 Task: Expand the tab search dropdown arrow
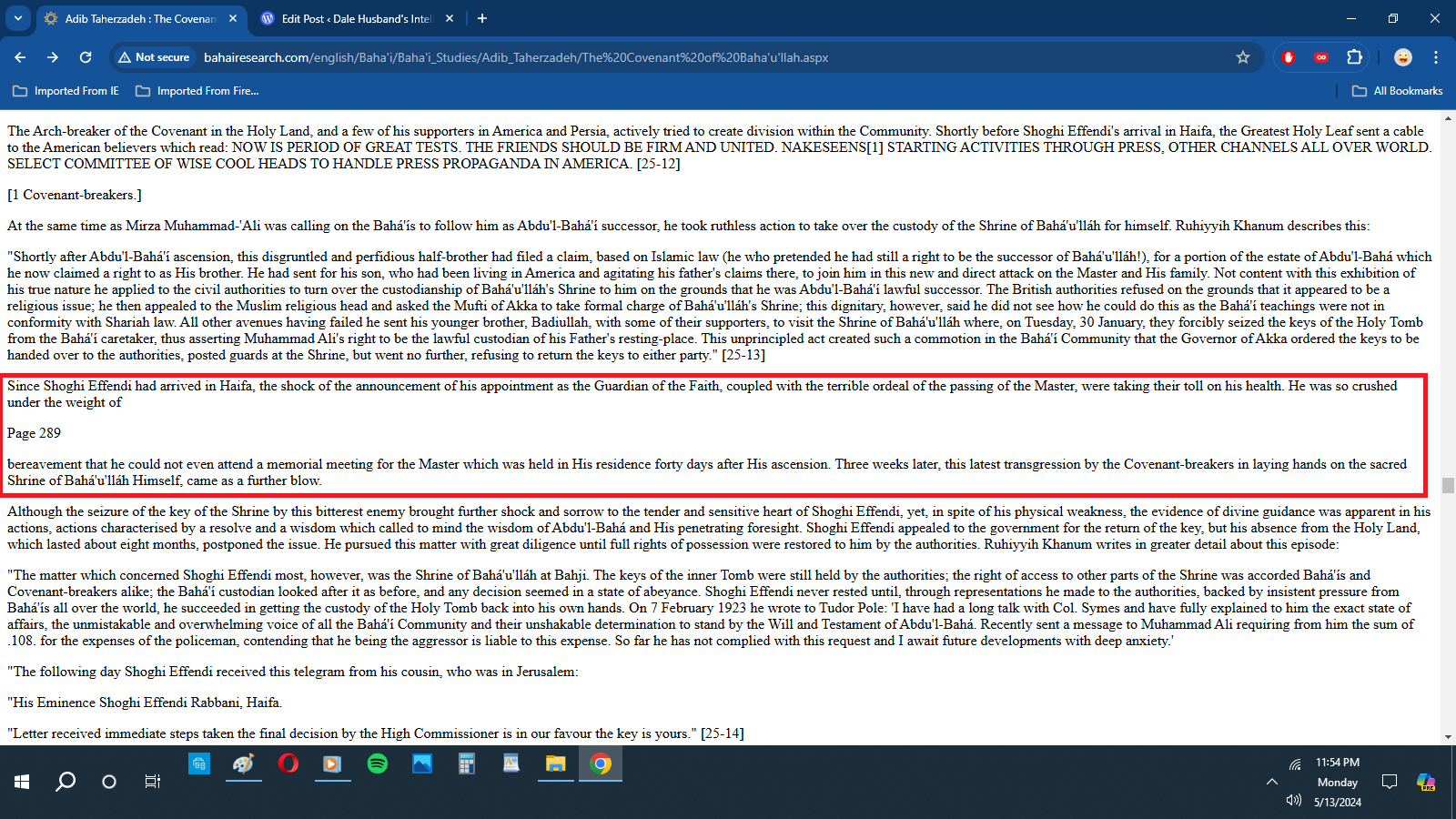17,18
